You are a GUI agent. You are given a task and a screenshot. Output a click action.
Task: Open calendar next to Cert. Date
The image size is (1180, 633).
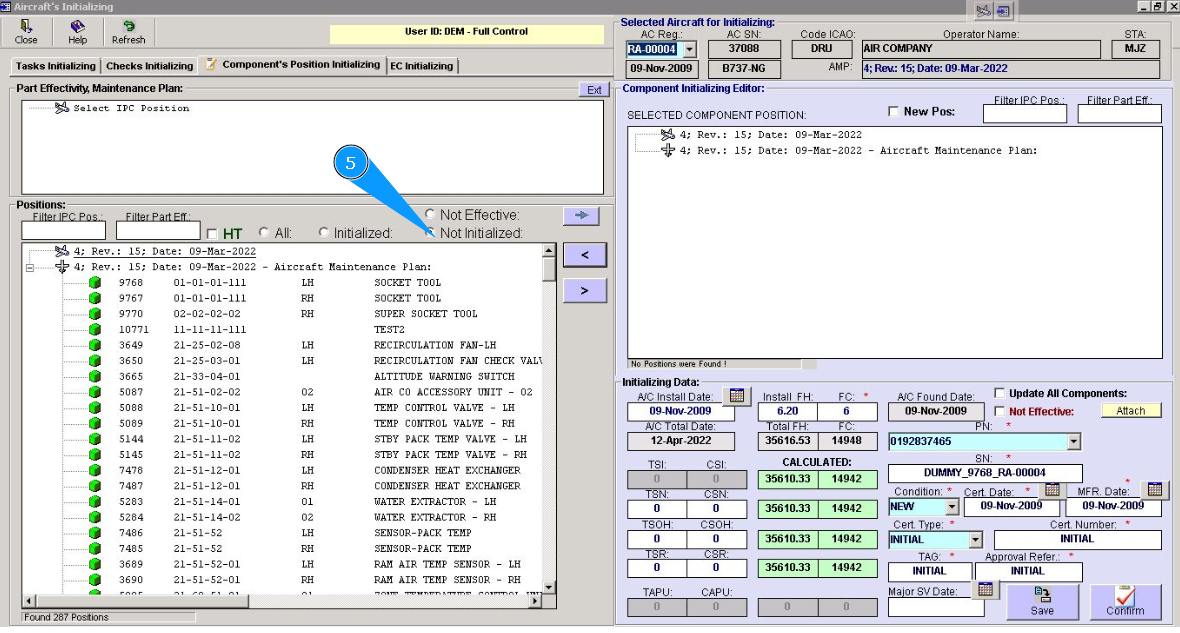[x=1051, y=490]
